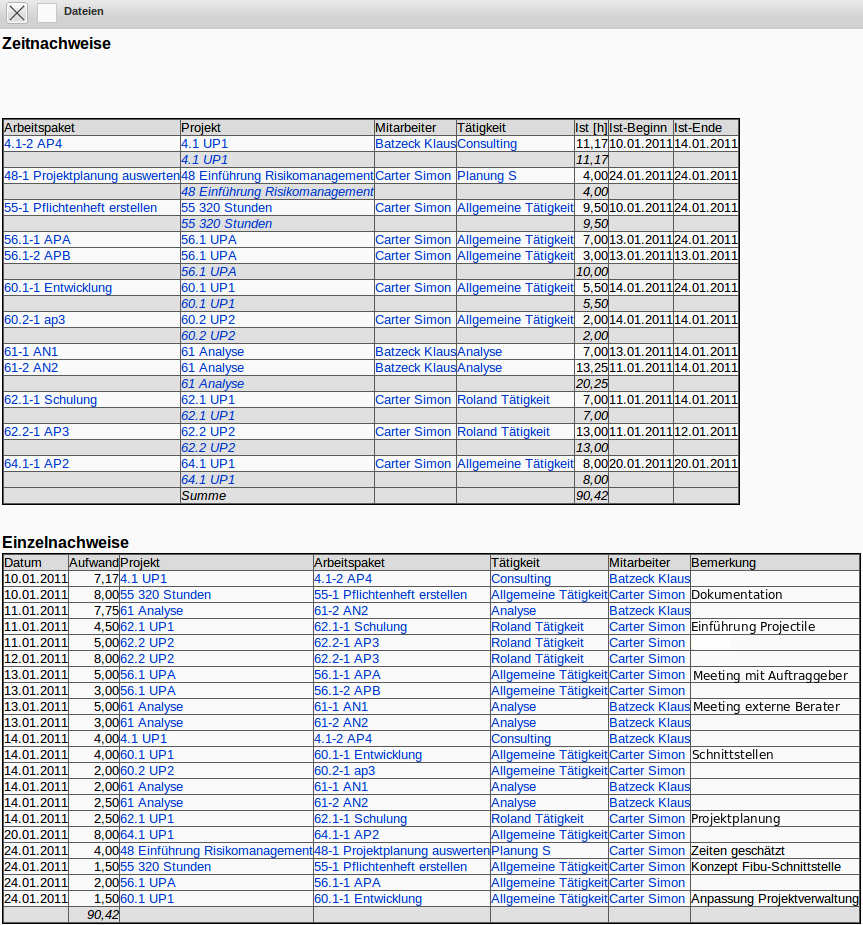This screenshot has height=925, width=863.
Task: Open 4.1-2 AP4 in the Zeitnachweise table
Action: 33,144
